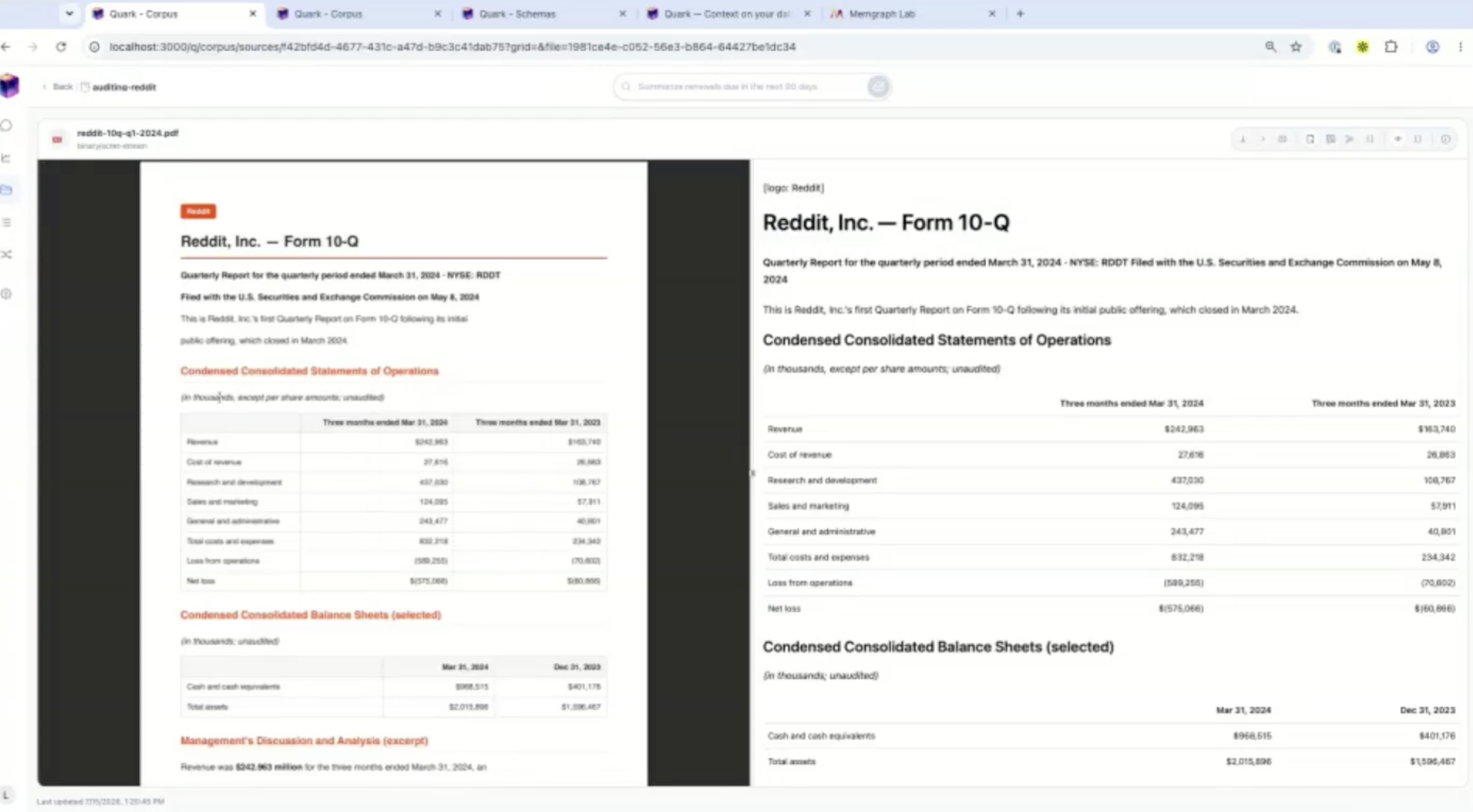Image resolution: width=1473 pixels, height=812 pixels.
Task: Click '[logo: Reddit]' text in parsed panel
Action: pos(793,188)
